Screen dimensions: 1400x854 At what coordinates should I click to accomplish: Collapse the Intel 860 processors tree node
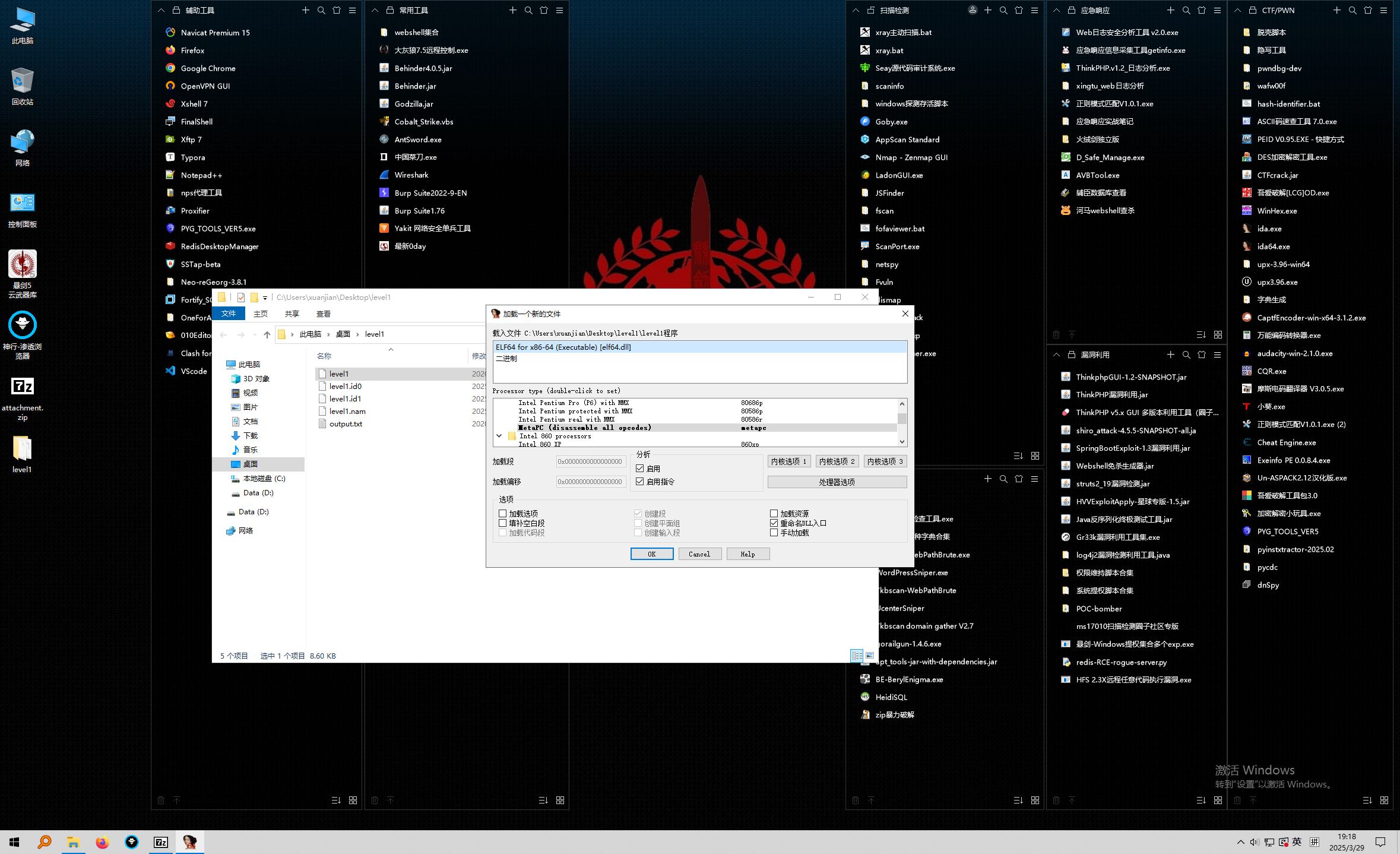point(499,435)
